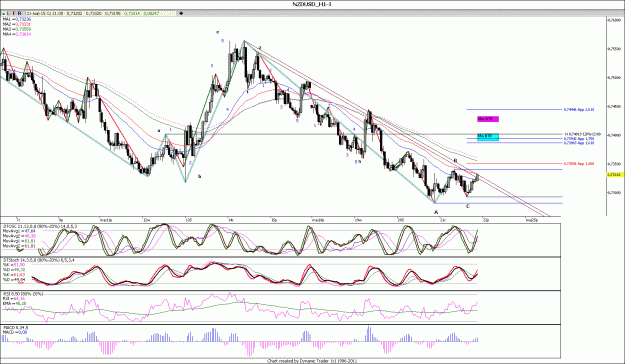The height and width of the screenshot is (364, 625).
Task: Click the yellow current price tag
Action: click(x=615, y=175)
